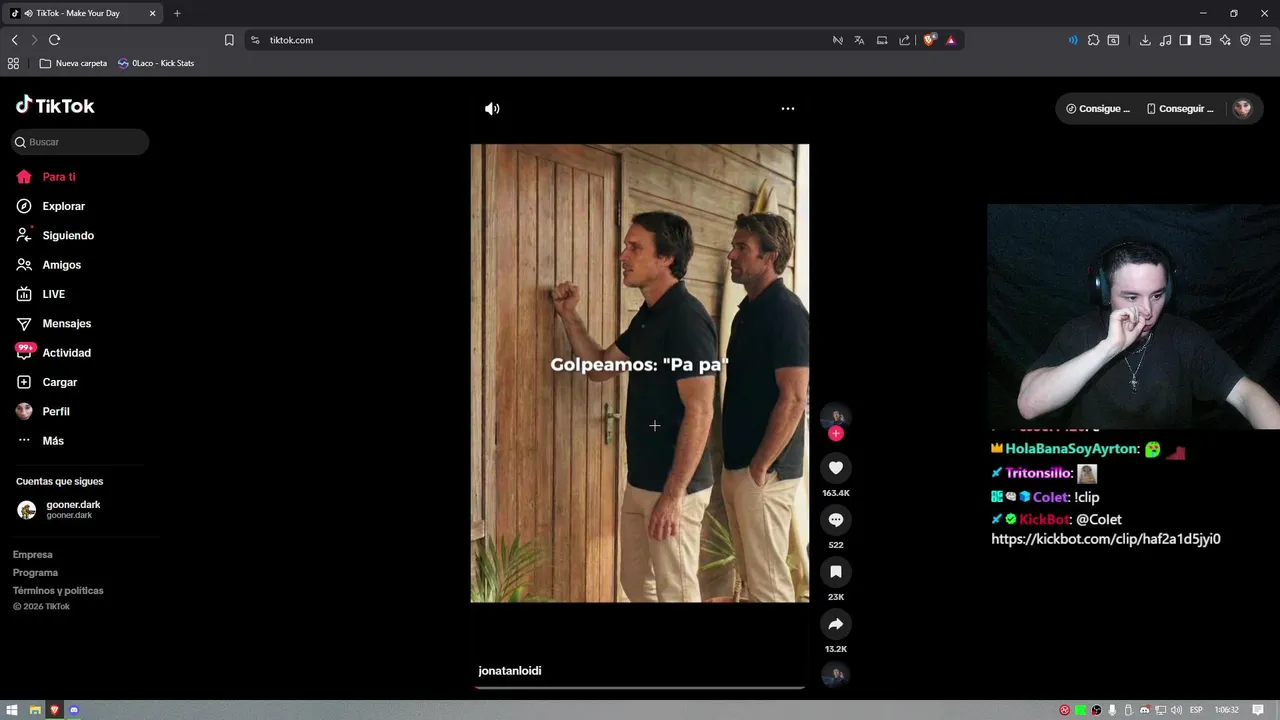Click the Windows notification center icon

[1258, 710]
